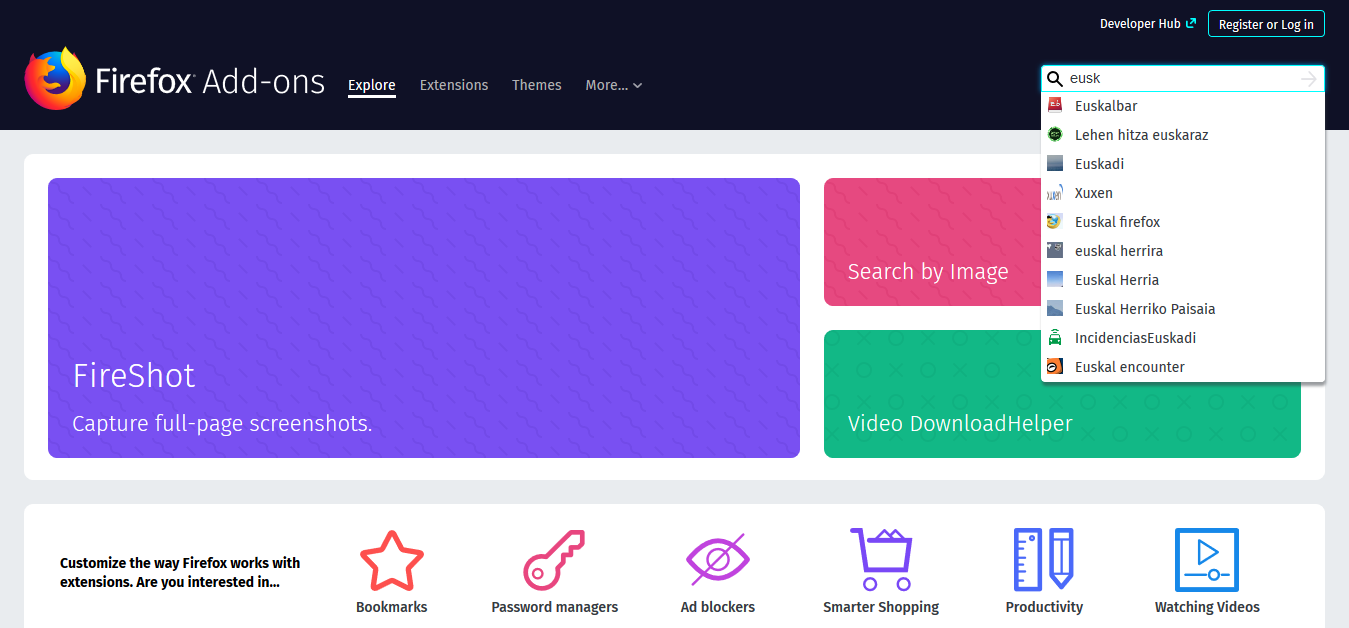Open the Productivity ruler and pencil icon
Image resolution: width=1349 pixels, height=628 pixels.
[1043, 560]
